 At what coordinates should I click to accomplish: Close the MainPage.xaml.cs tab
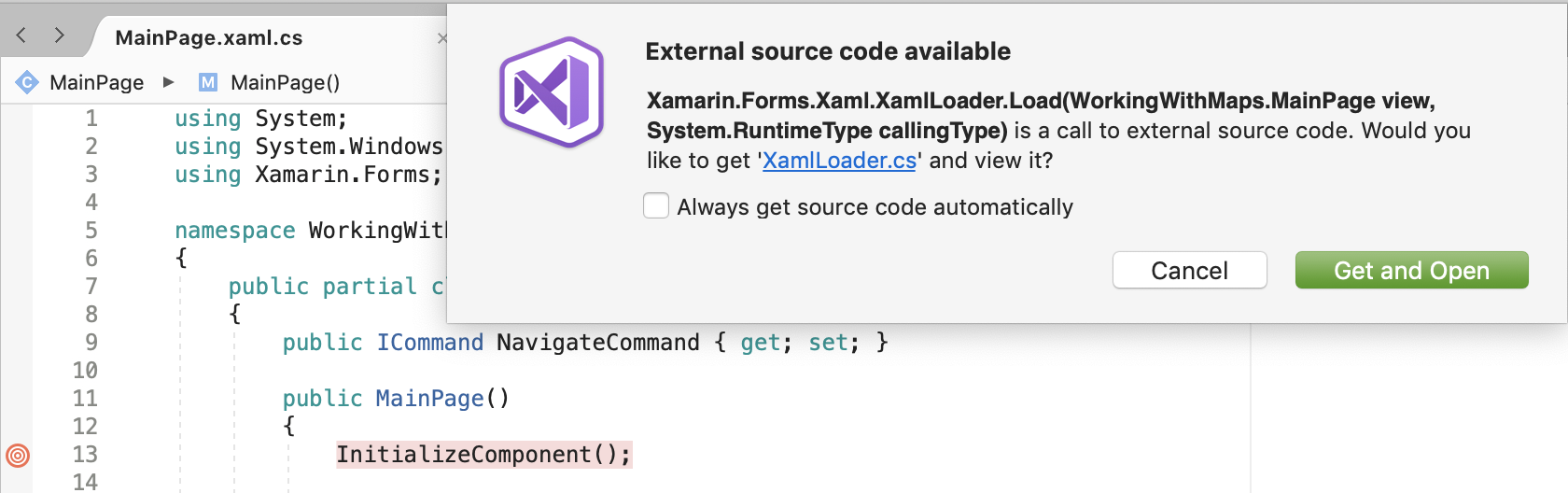[442, 38]
